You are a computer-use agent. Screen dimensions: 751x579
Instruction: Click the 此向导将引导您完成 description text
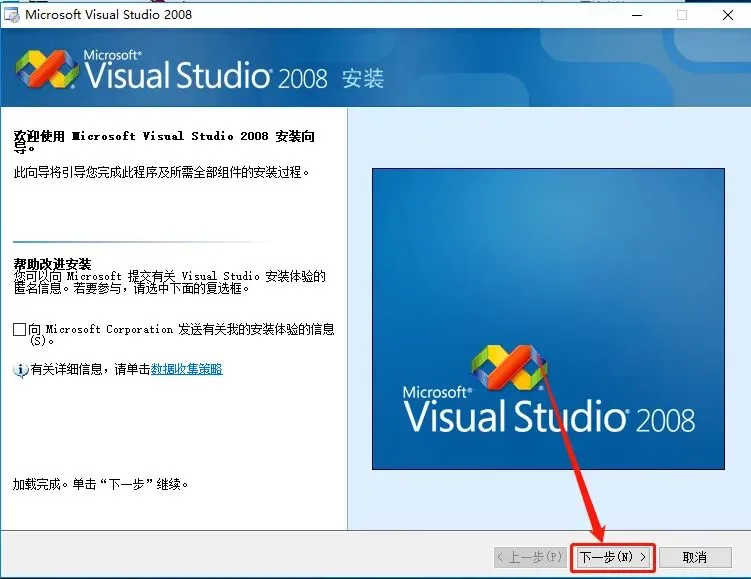point(161,172)
